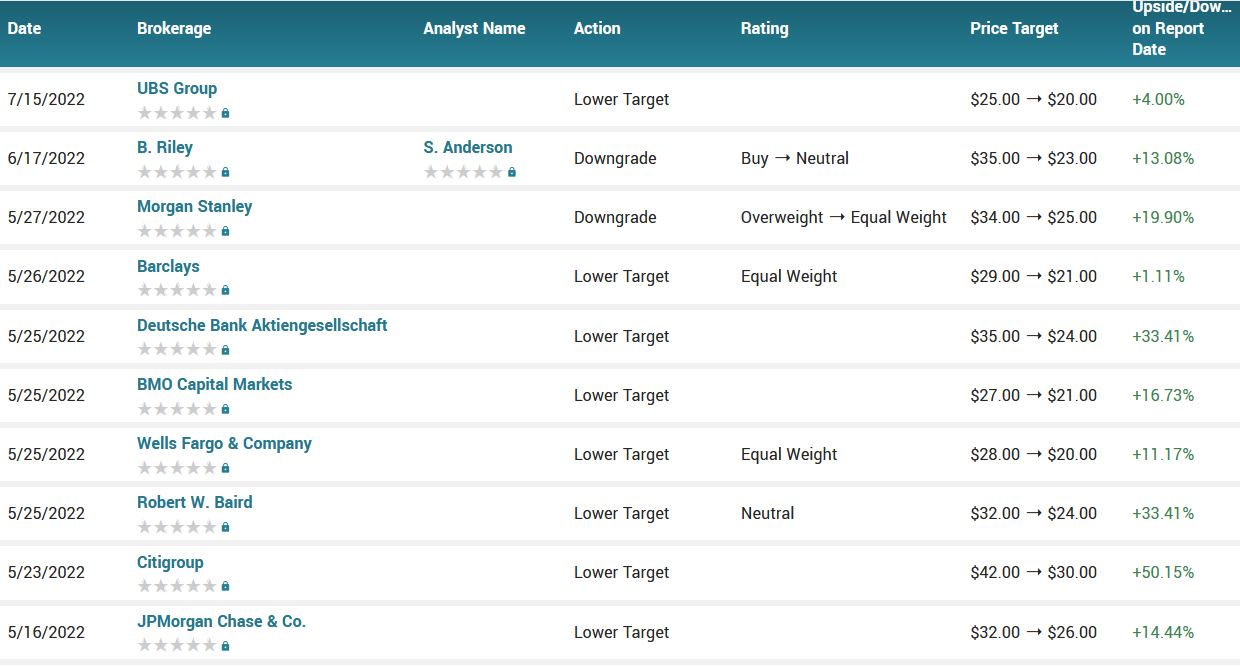Click the lock icon under S. Anderson analyst

512,172
